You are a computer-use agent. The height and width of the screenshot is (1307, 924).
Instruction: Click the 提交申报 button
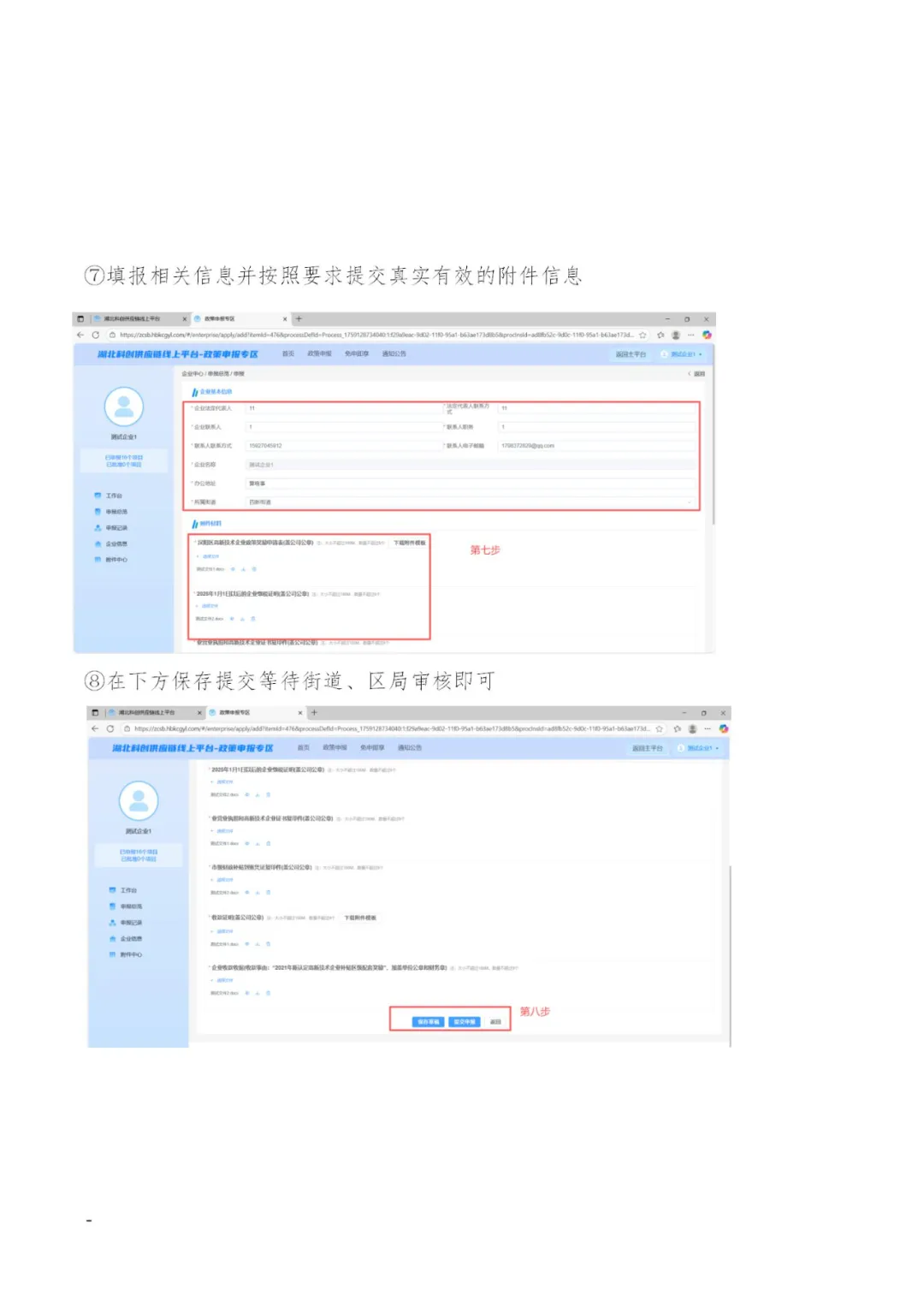coord(465,1022)
